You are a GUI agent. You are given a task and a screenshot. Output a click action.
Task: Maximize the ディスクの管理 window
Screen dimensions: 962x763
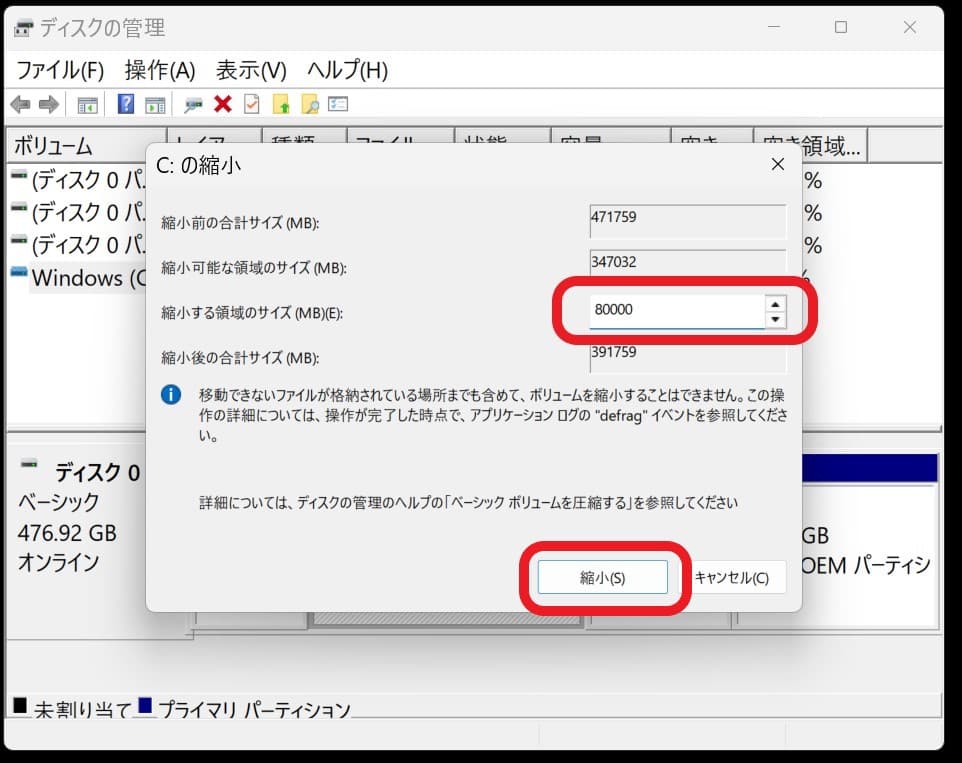point(841,27)
